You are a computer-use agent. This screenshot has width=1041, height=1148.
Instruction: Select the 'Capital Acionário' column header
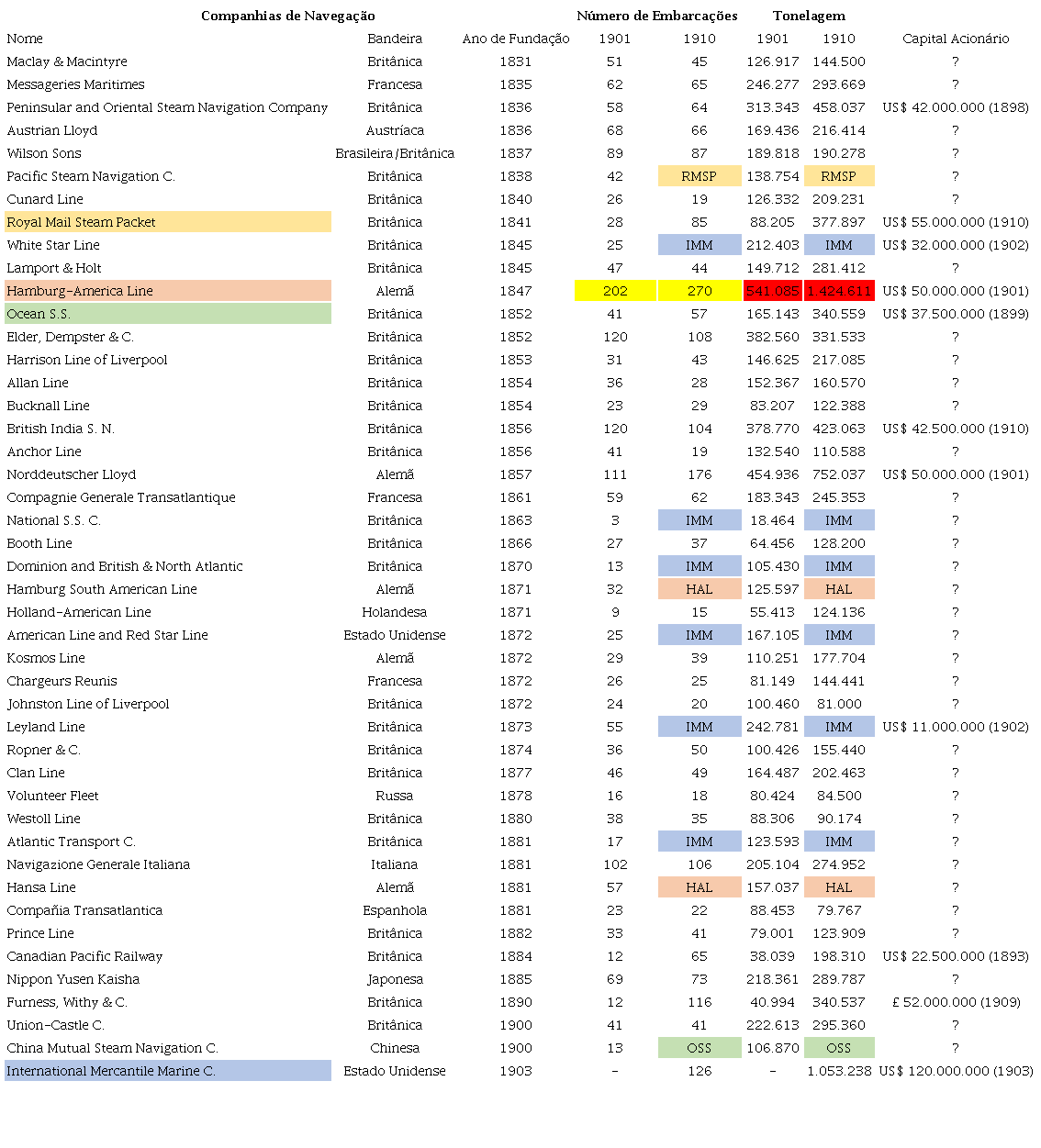coord(955,39)
